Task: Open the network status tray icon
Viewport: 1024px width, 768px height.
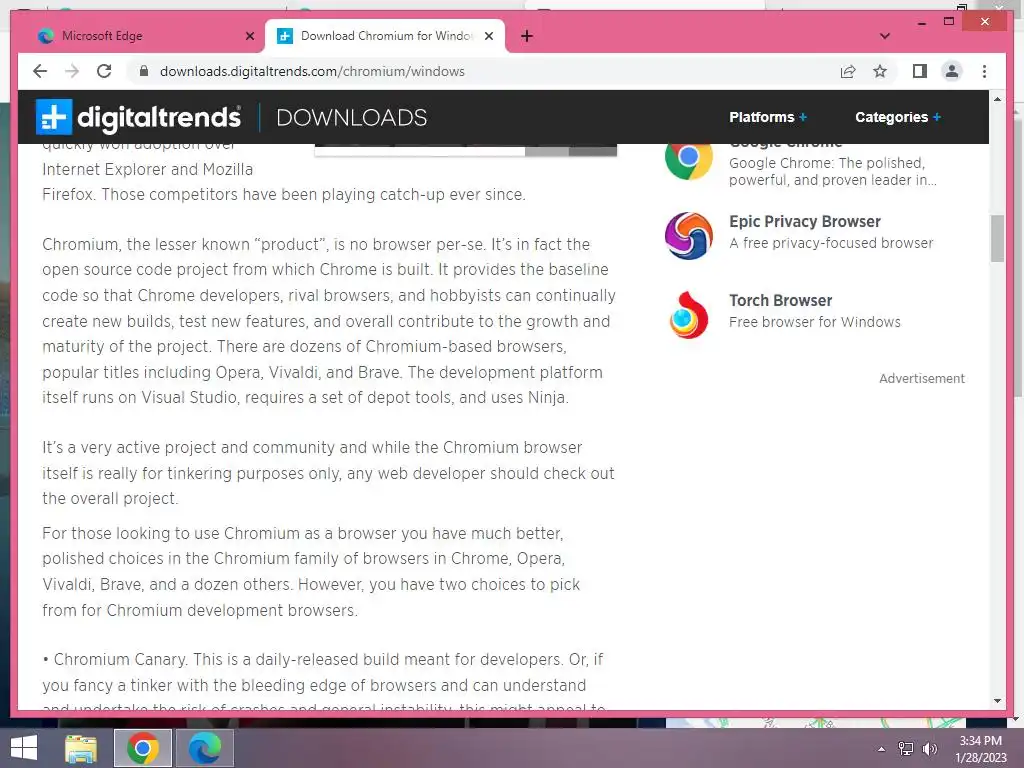Action: (x=906, y=749)
